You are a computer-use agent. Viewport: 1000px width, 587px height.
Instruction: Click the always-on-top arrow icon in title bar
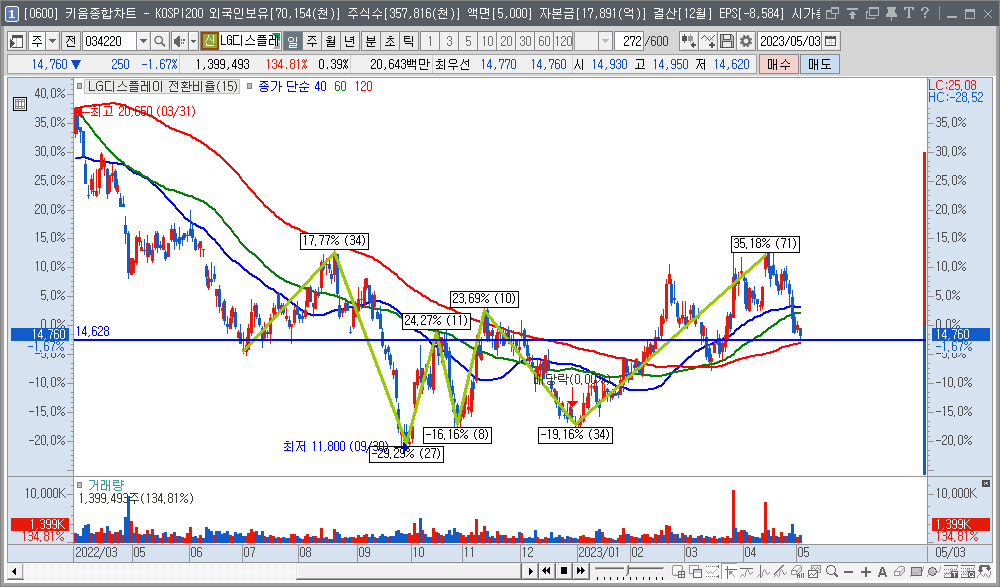[x=852, y=13]
